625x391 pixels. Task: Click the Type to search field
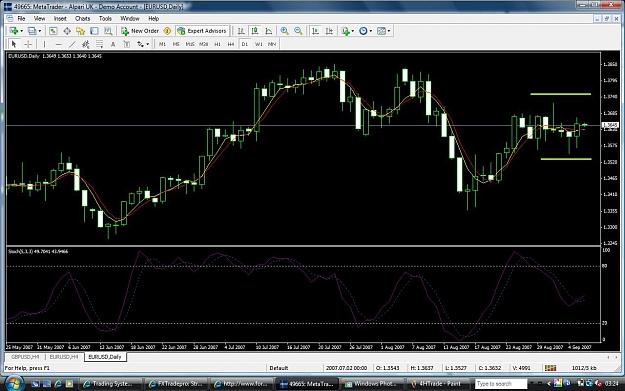click(501, 383)
